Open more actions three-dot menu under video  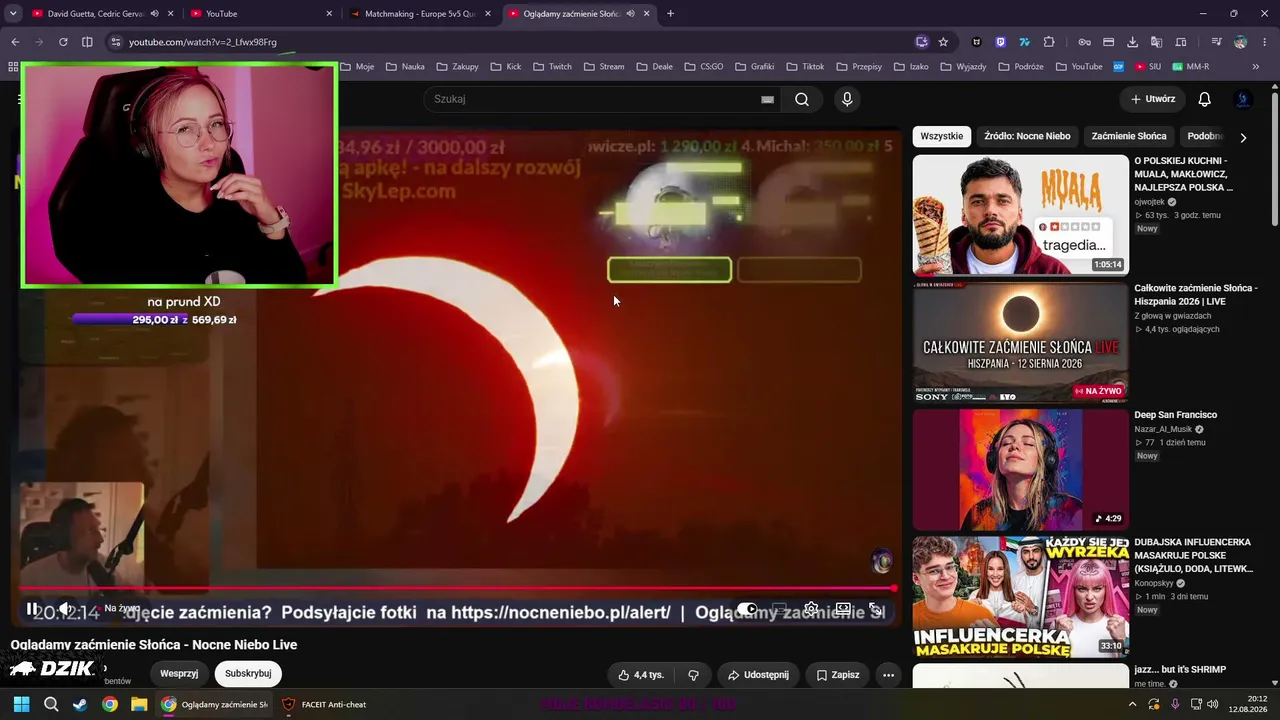coord(888,675)
